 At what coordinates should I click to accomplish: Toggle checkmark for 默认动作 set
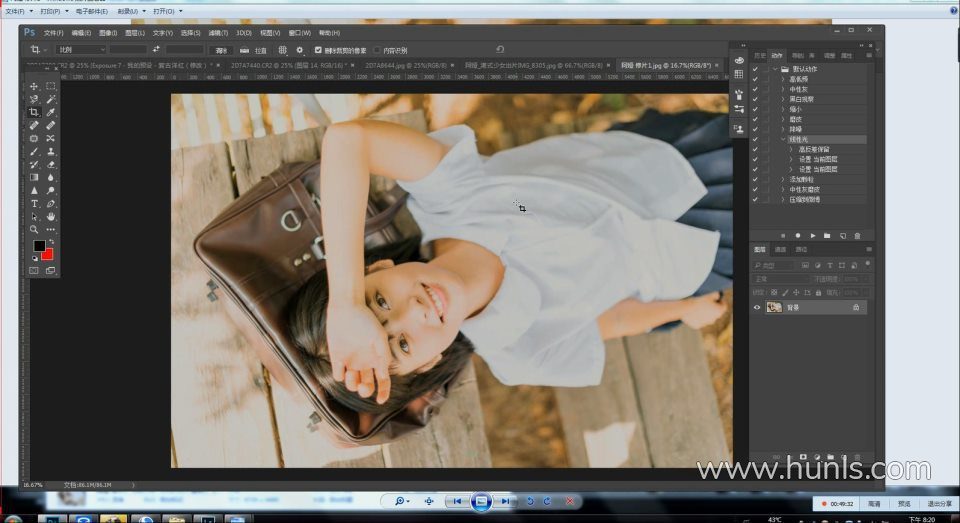click(755, 69)
